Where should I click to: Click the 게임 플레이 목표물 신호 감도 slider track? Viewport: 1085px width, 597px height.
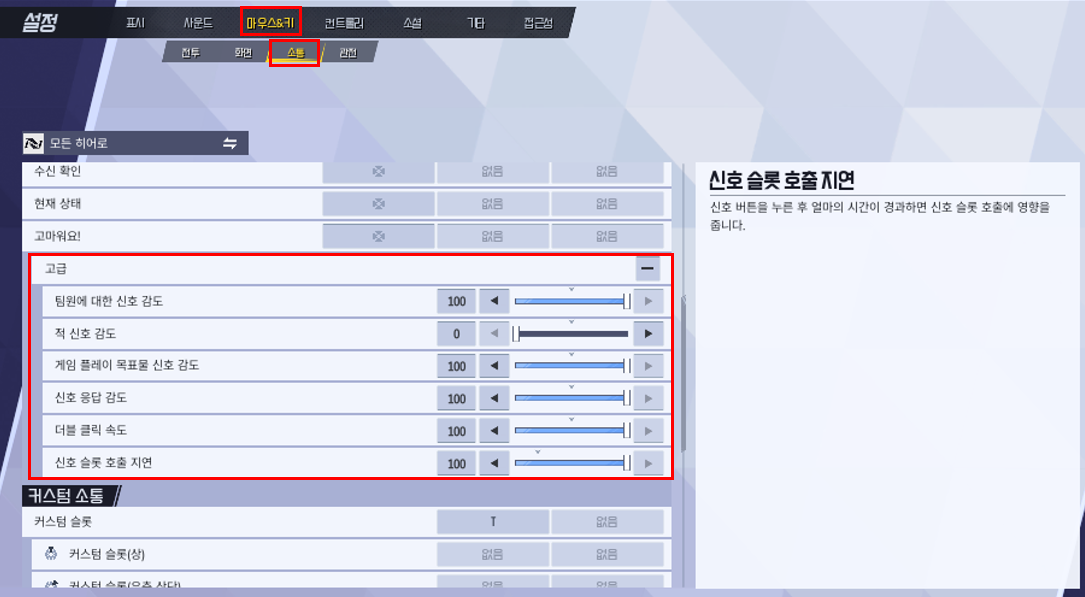click(x=572, y=366)
